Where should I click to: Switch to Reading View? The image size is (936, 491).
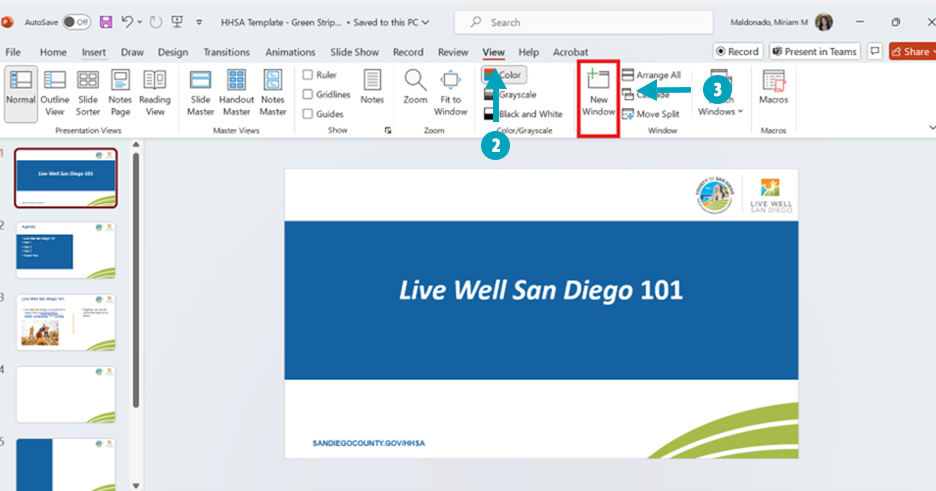(x=155, y=94)
